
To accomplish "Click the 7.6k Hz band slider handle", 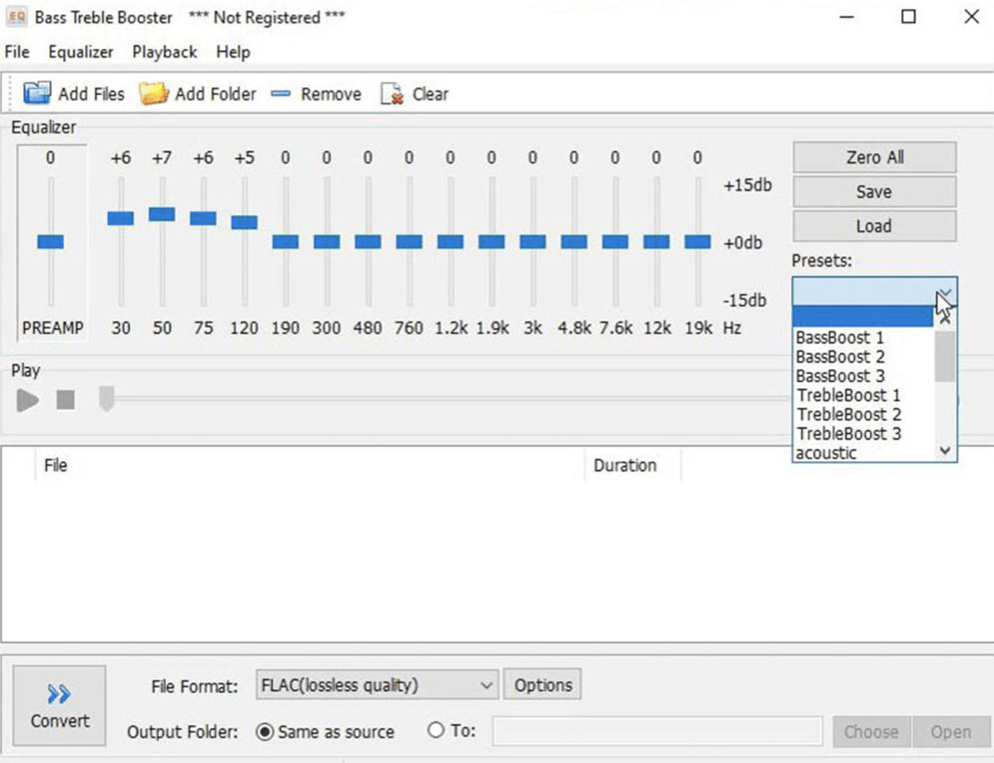I will (x=615, y=241).
